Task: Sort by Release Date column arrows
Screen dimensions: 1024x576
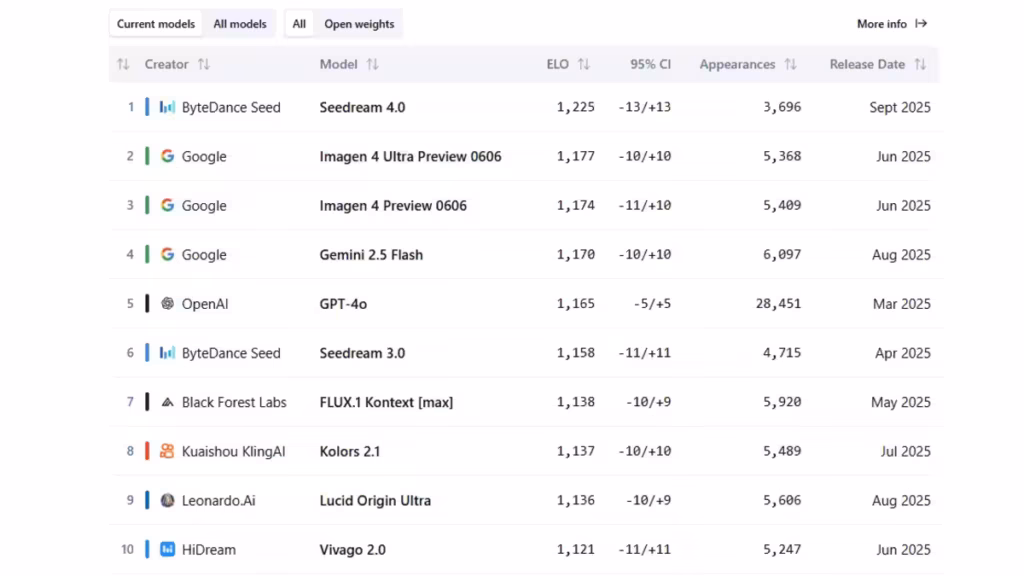Action: [920, 64]
